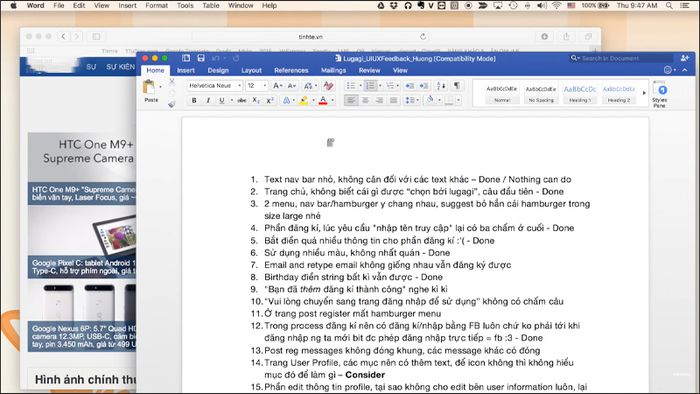Apply the No Spacing style

[x=541, y=94]
